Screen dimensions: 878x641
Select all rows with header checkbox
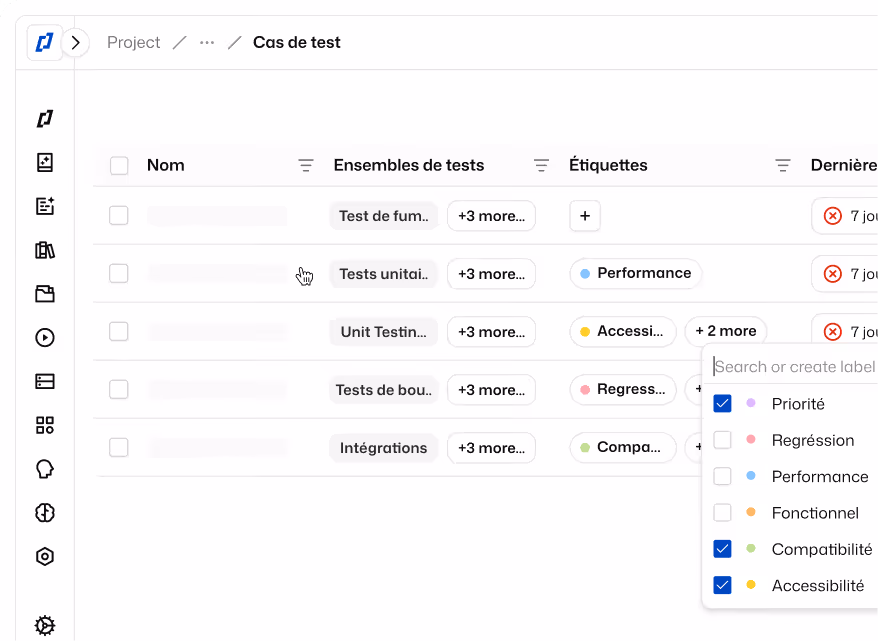click(x=119, y=166)
